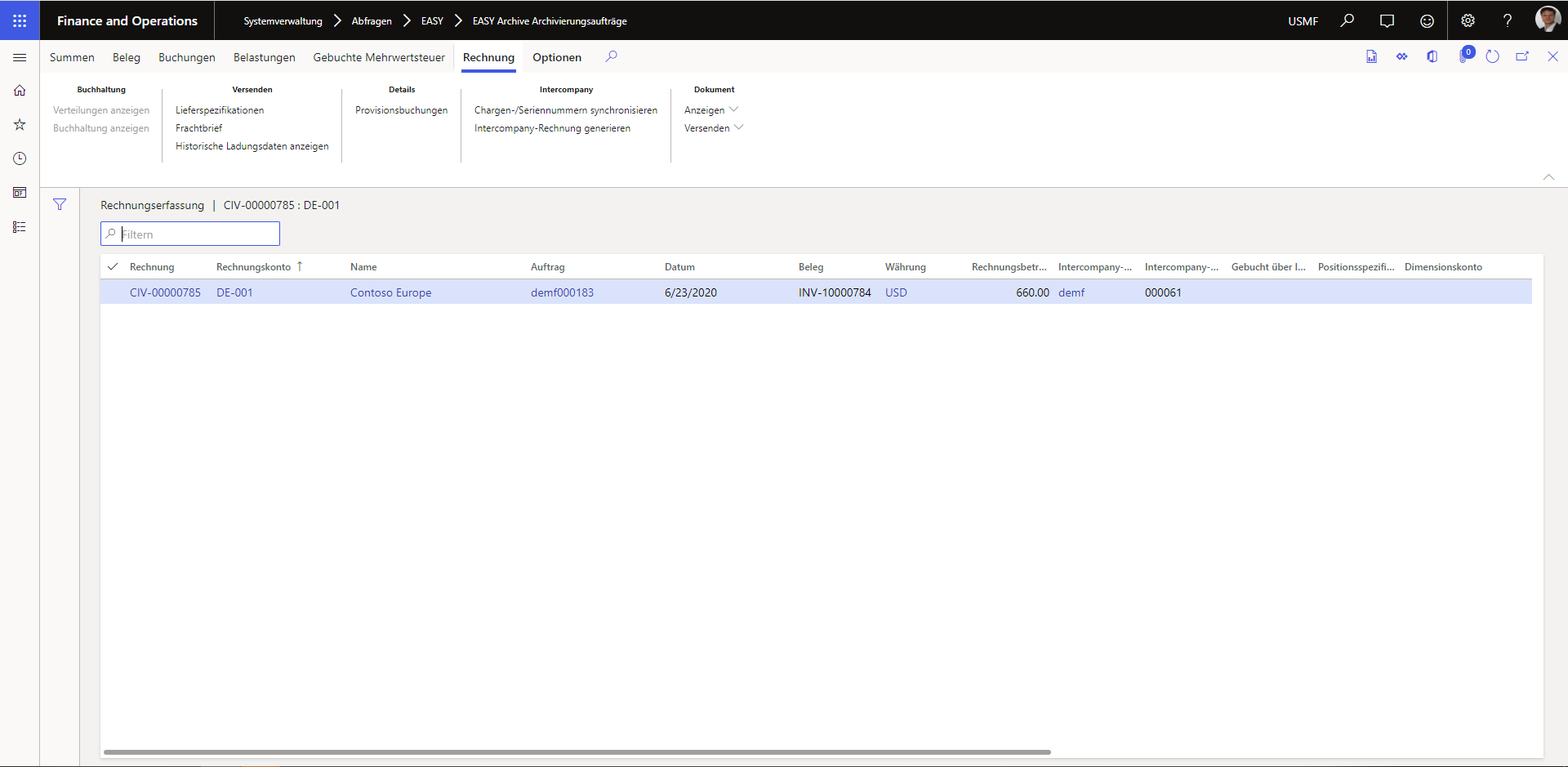Open Favorites star icon in sidebar

click(x=20, y=125)
